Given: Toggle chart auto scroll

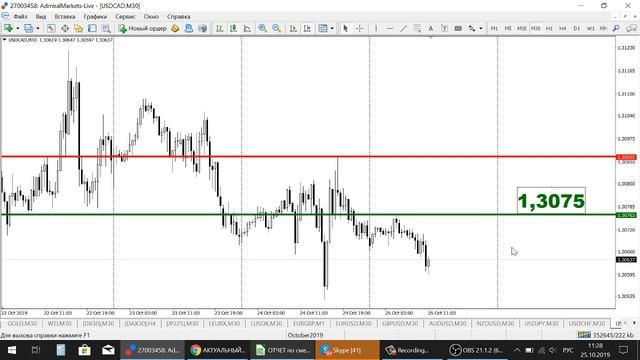Looking at the screenshot, I should point(293,28).
